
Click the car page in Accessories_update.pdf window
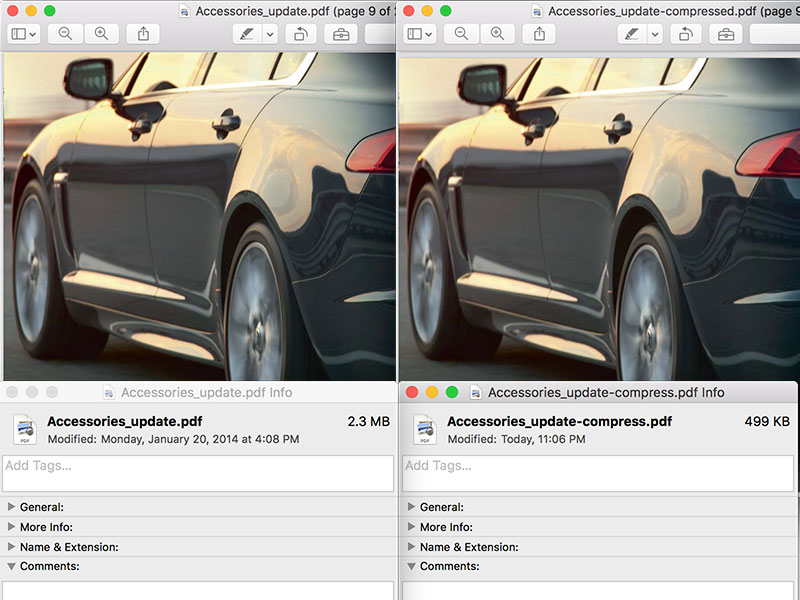pos(199,216)
